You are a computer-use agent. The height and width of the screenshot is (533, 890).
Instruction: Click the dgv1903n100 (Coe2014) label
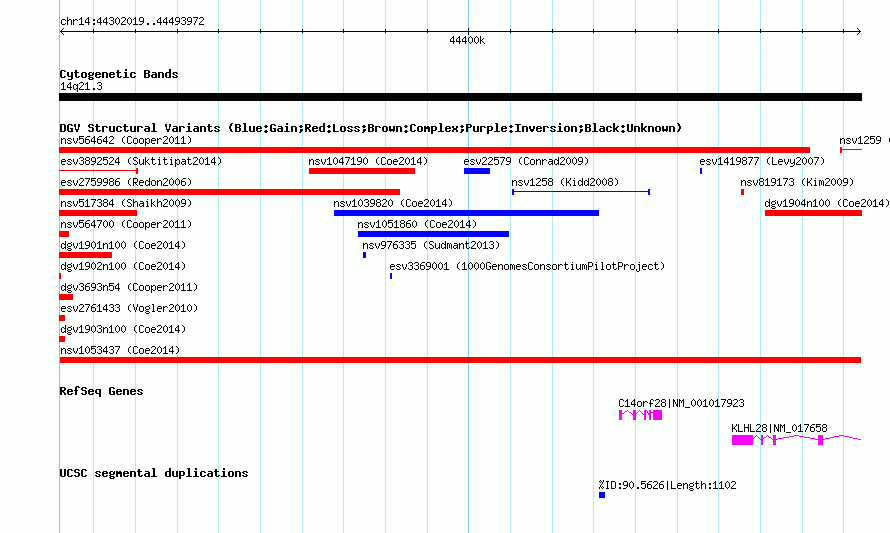pos(123,329)
